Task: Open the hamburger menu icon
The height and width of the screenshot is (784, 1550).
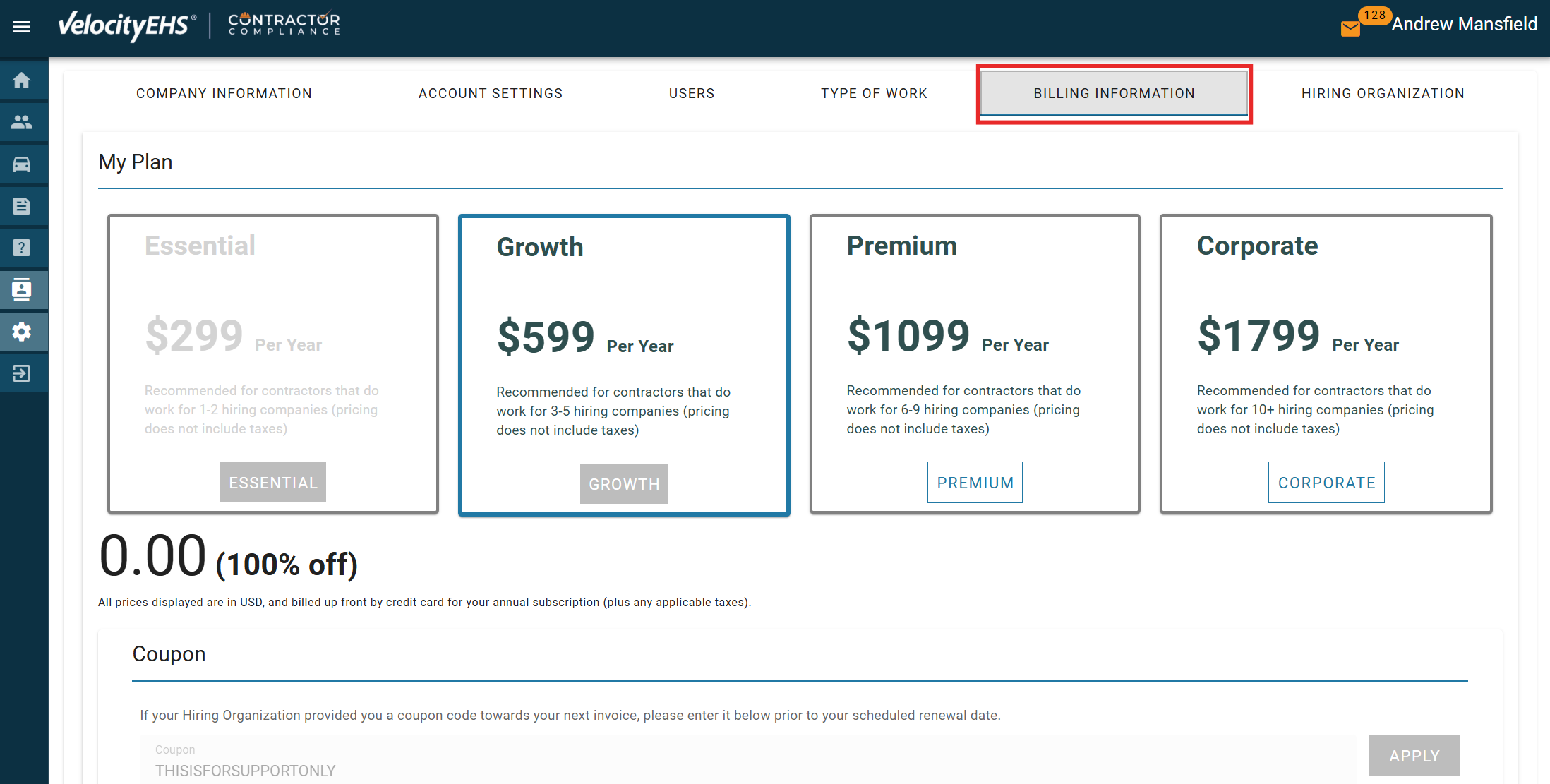Action: [22, 27]
